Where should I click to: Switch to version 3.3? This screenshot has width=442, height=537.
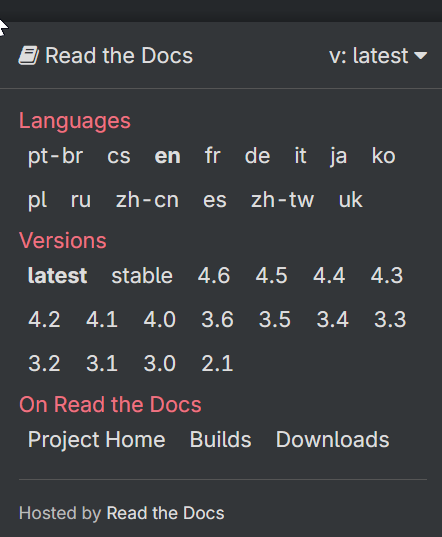390,319
